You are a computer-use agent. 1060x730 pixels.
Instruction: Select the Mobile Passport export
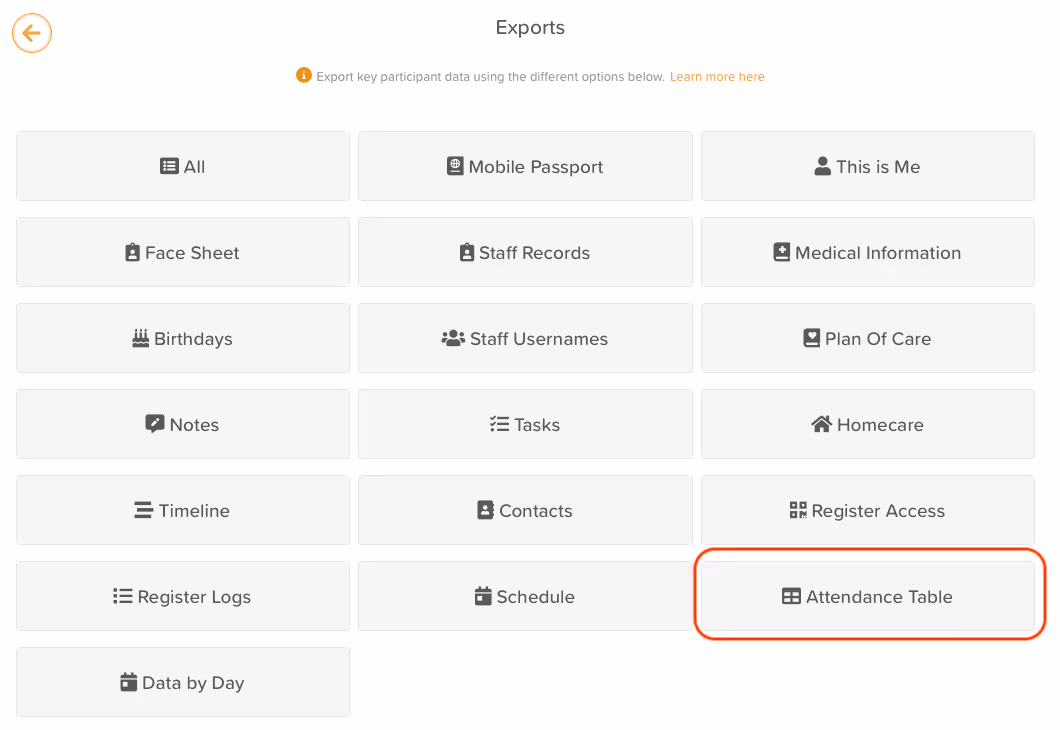point(525,166)
